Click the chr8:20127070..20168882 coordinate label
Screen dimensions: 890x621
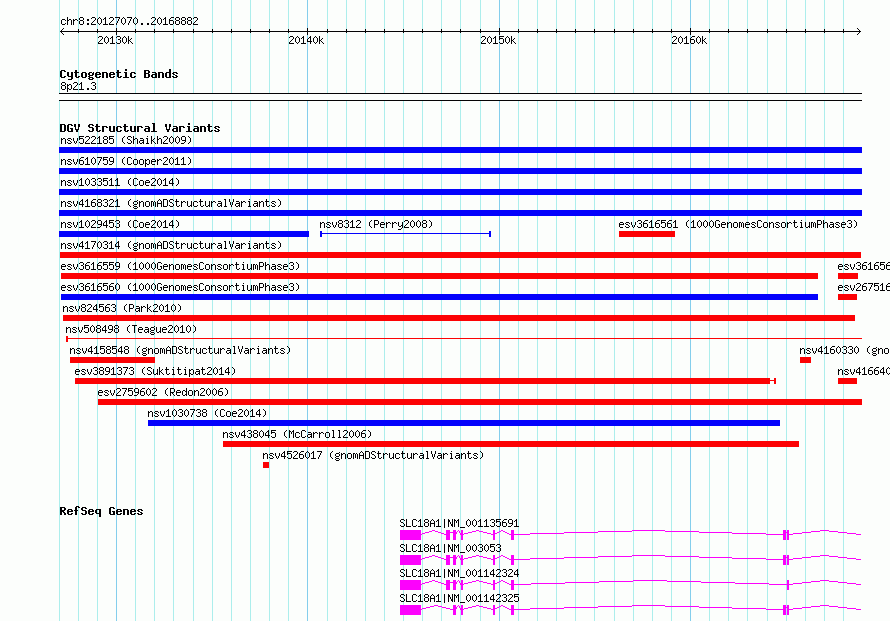tap(129, 22)
